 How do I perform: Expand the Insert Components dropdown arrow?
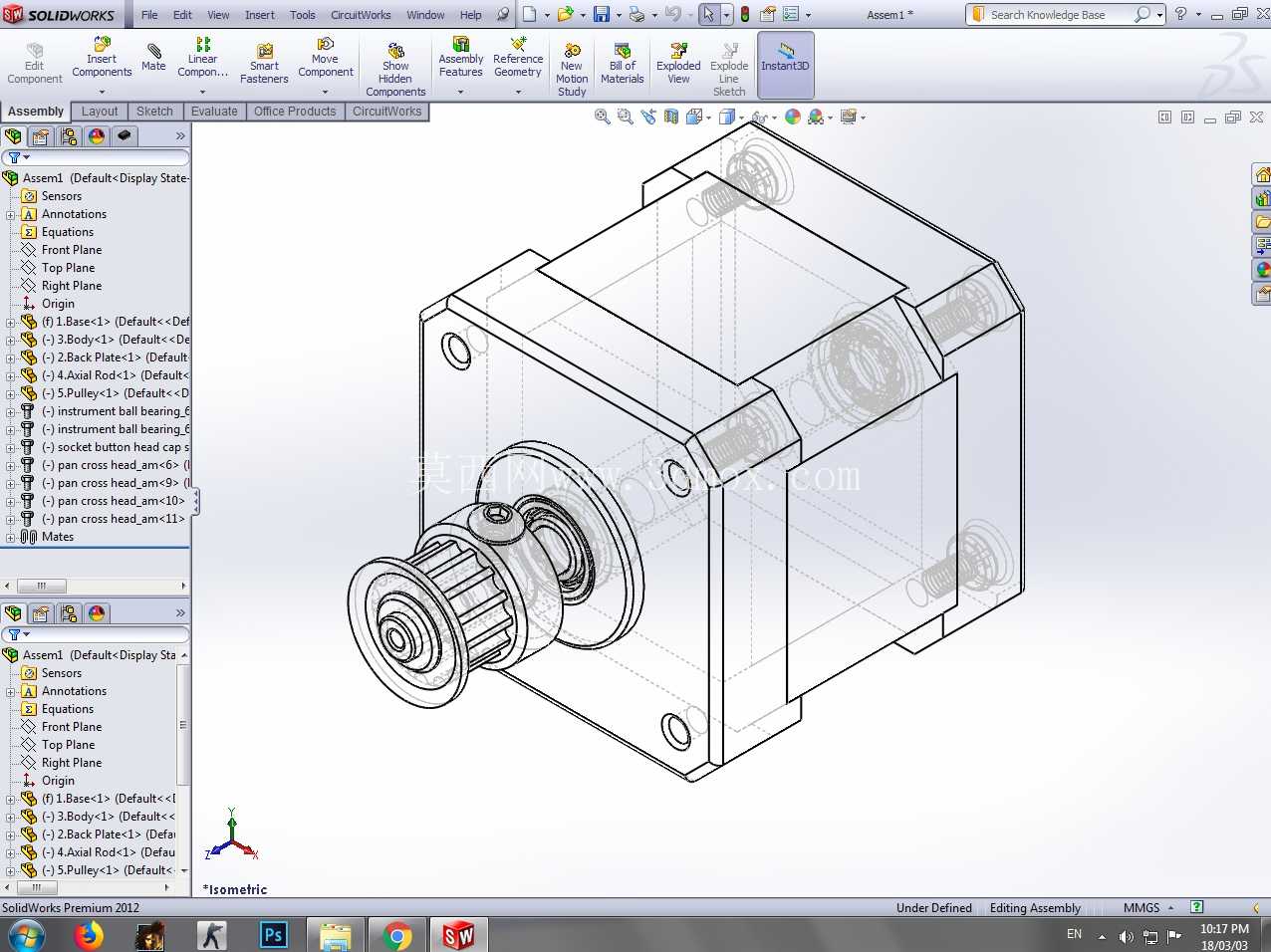pyautogui.click(x=102, y=92)
